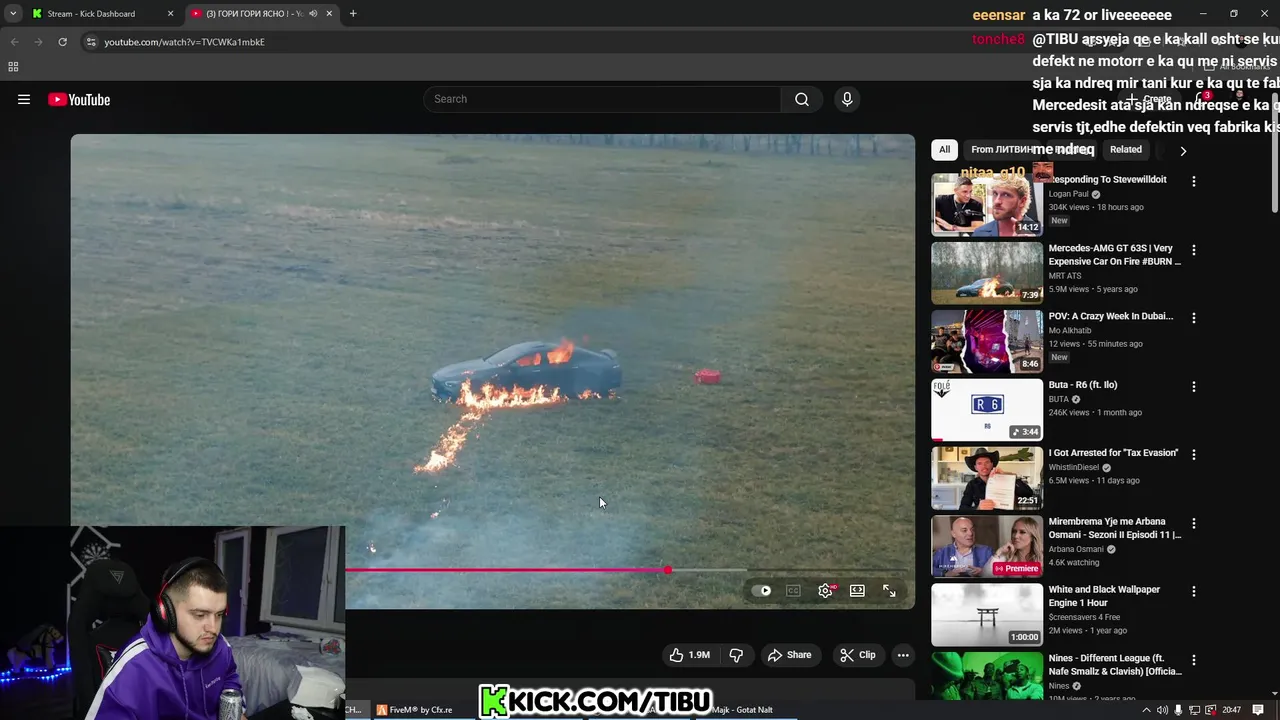Open 'Responding To Stevewilldoit' thumbnail

click(x=987, y=205)
